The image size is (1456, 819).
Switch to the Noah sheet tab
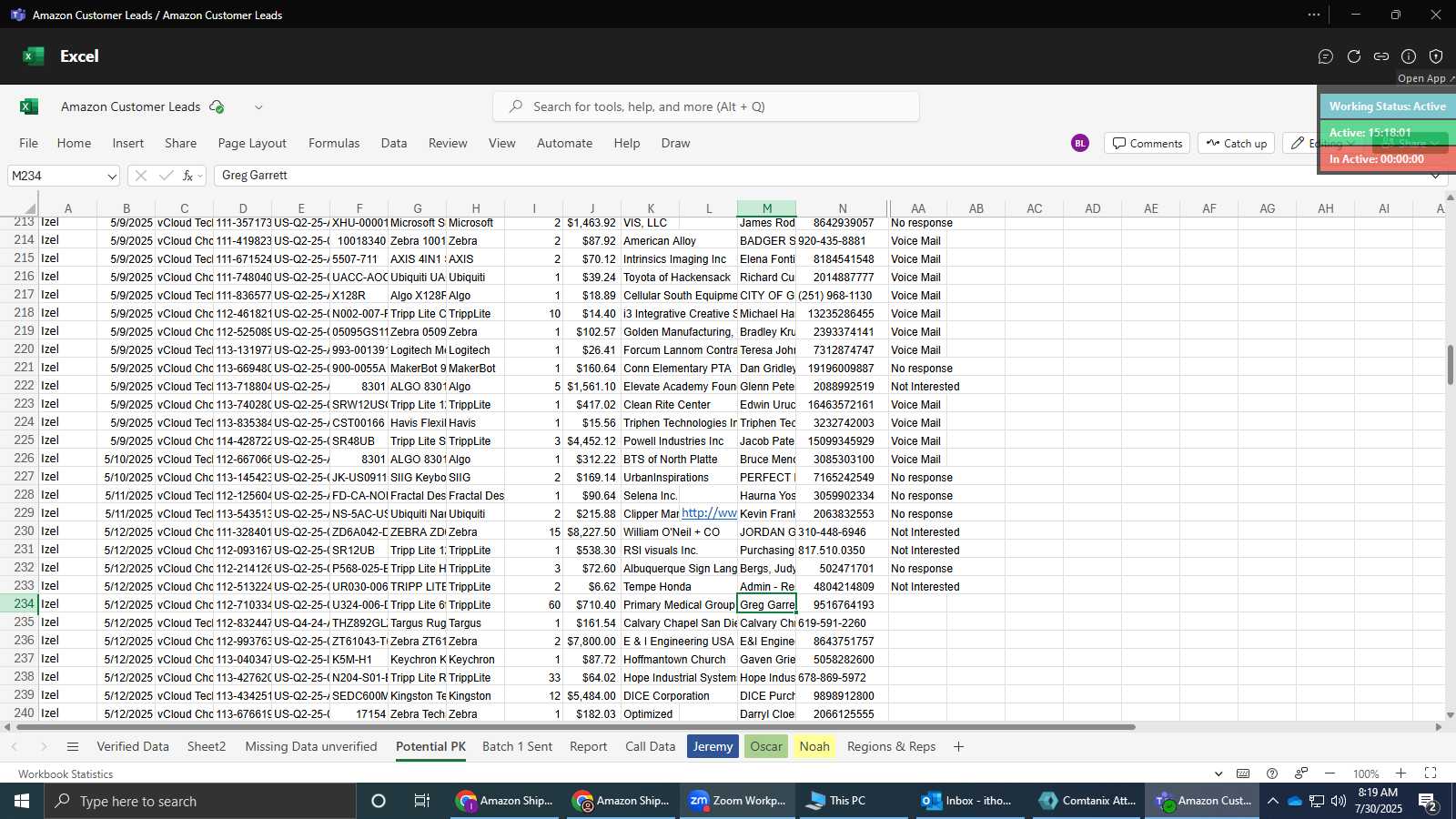pyautogui.click(x=814, y=747)
